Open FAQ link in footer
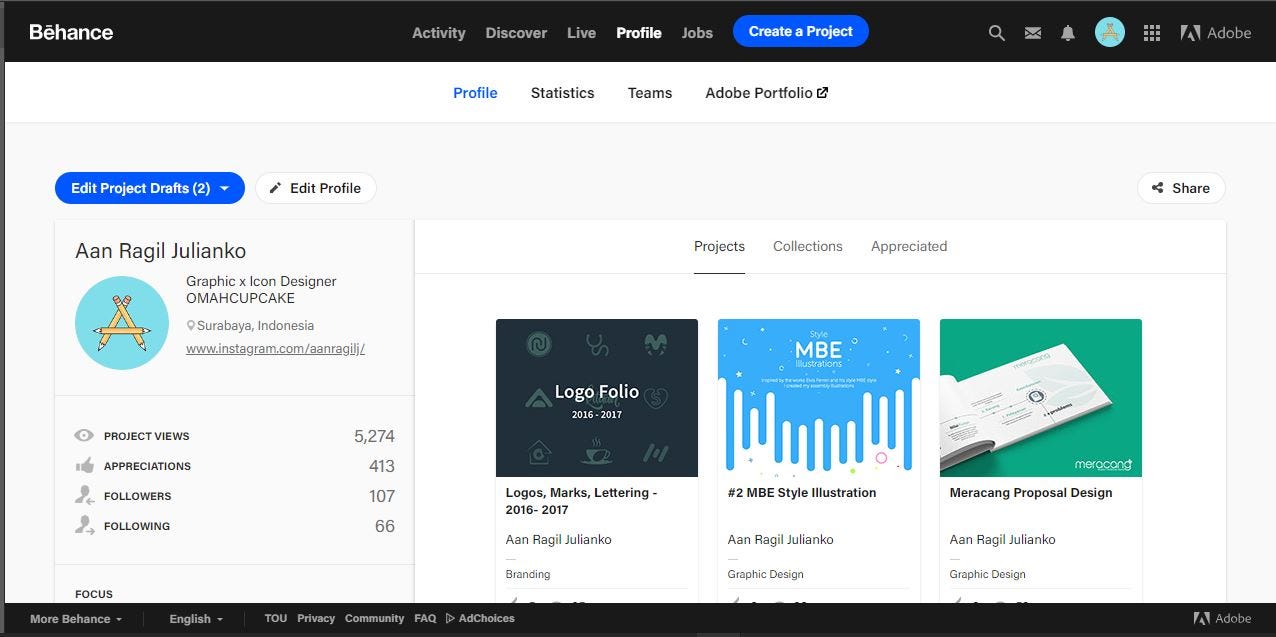Image resolution: width=1276 pixels, height=637 pixels. 425,619
